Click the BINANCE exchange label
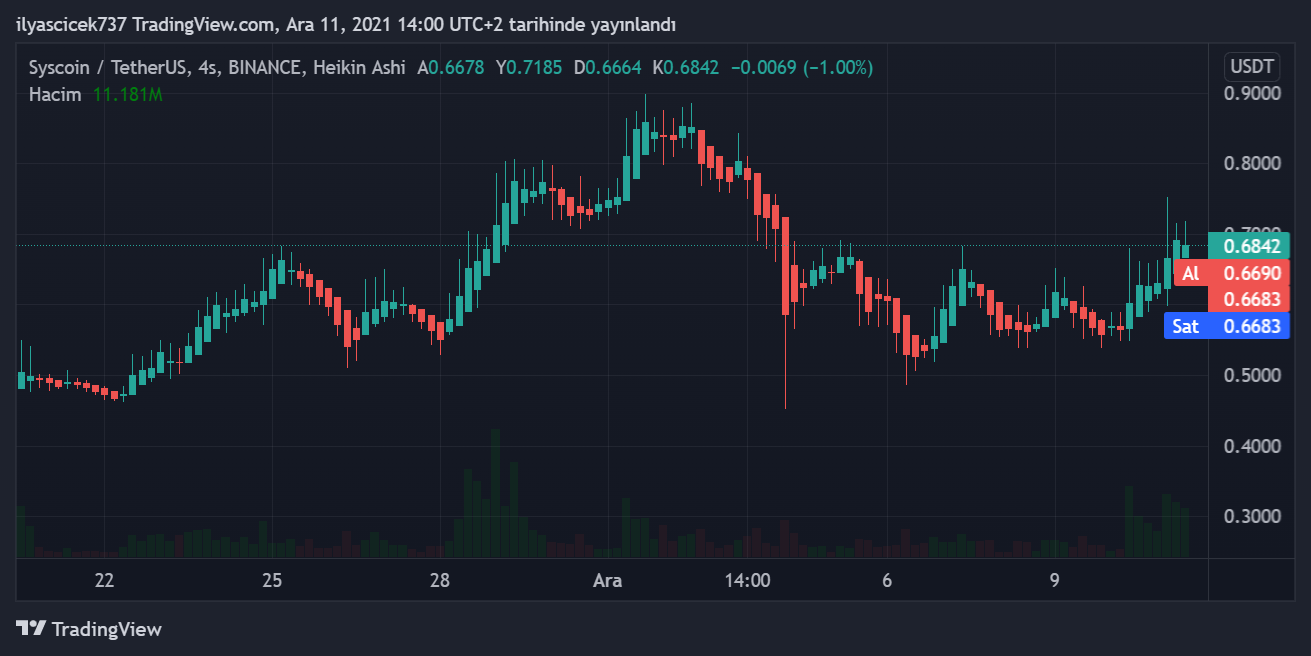 coord(265,68)
